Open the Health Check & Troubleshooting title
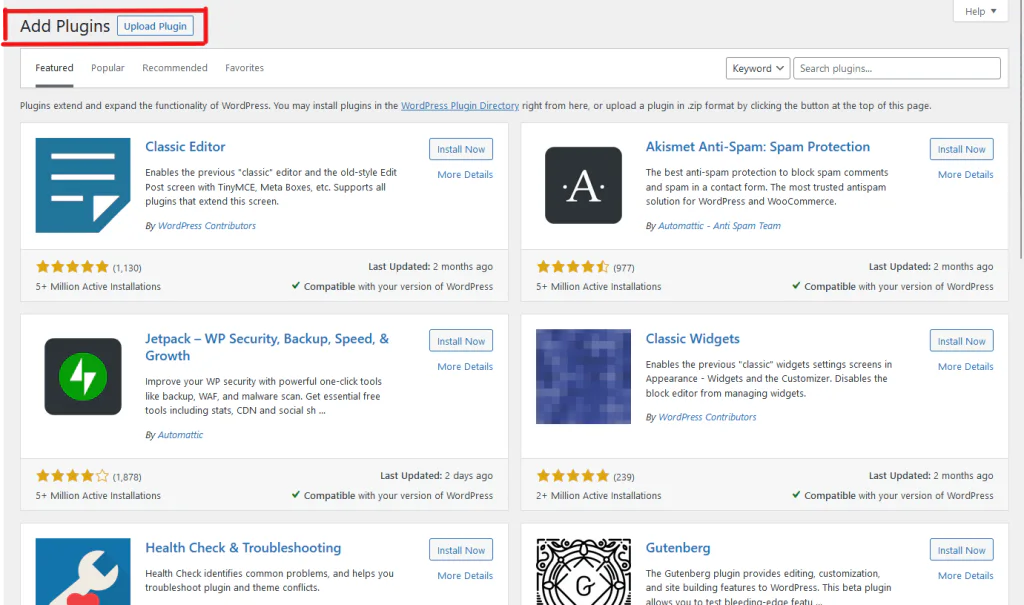 pyautogui.click(x=243, y=548)
